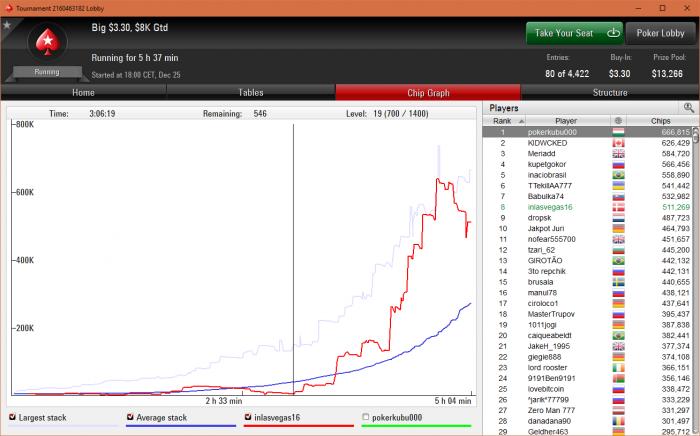Switch to the Home tab
The width and height of the screenshot is (700, 436).
pyautogui.click(x=83, y=92)
